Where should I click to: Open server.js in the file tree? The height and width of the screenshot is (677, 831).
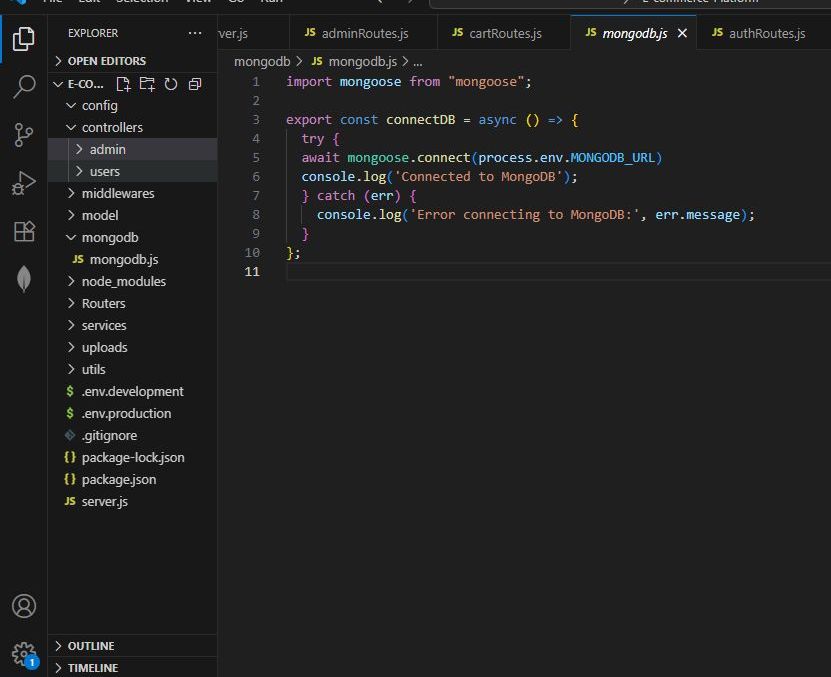click(132, 502)
